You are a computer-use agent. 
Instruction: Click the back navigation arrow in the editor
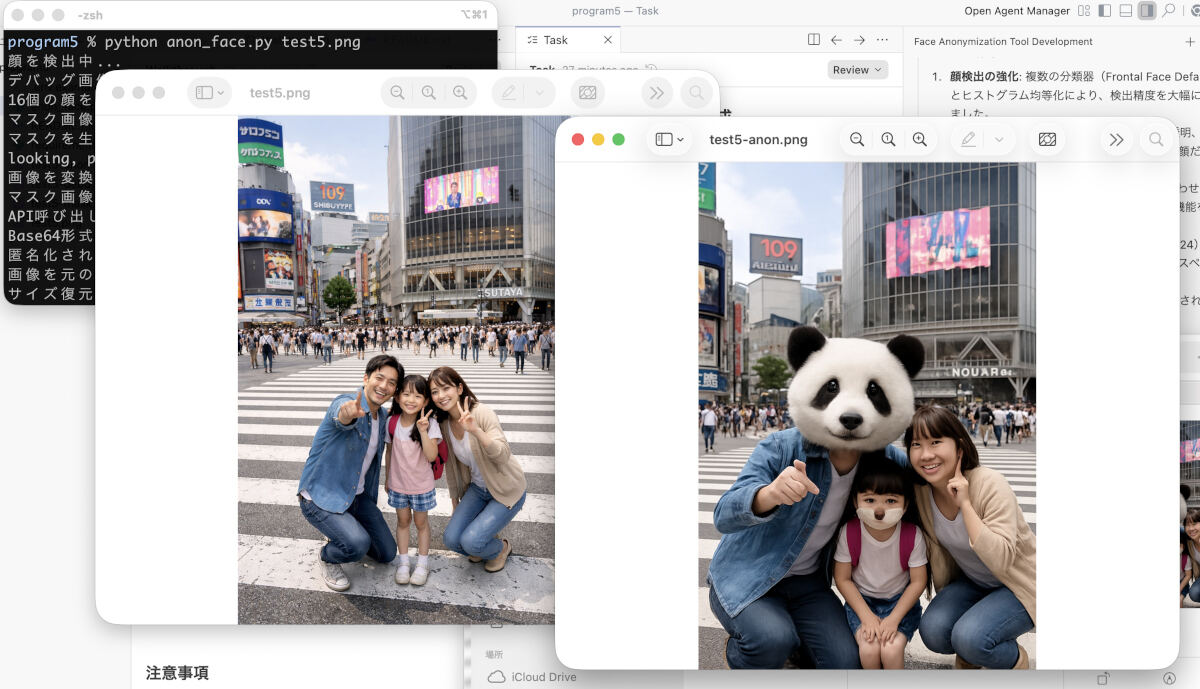[x=835, y=39]
